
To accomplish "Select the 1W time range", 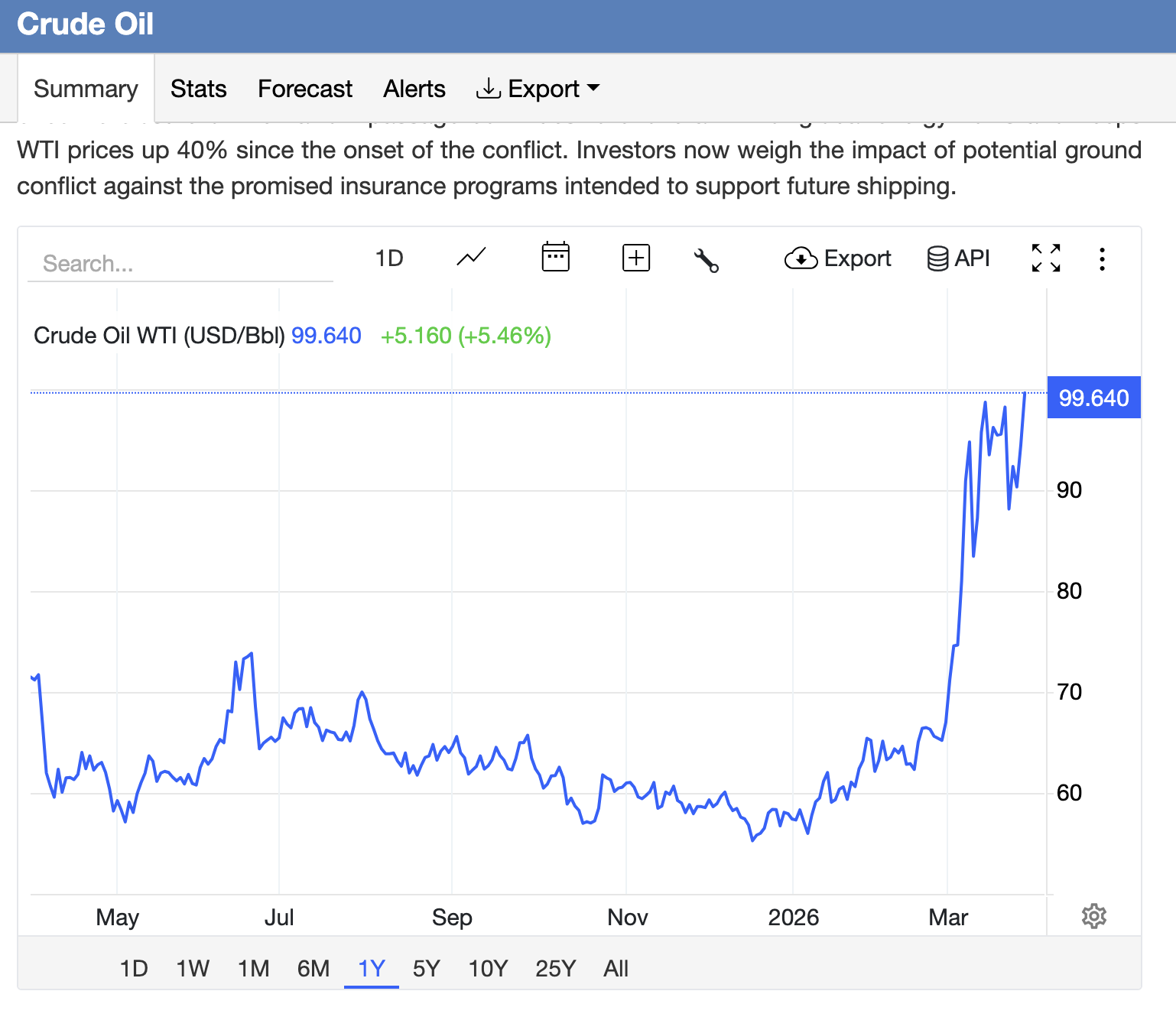I will point(193,969).
